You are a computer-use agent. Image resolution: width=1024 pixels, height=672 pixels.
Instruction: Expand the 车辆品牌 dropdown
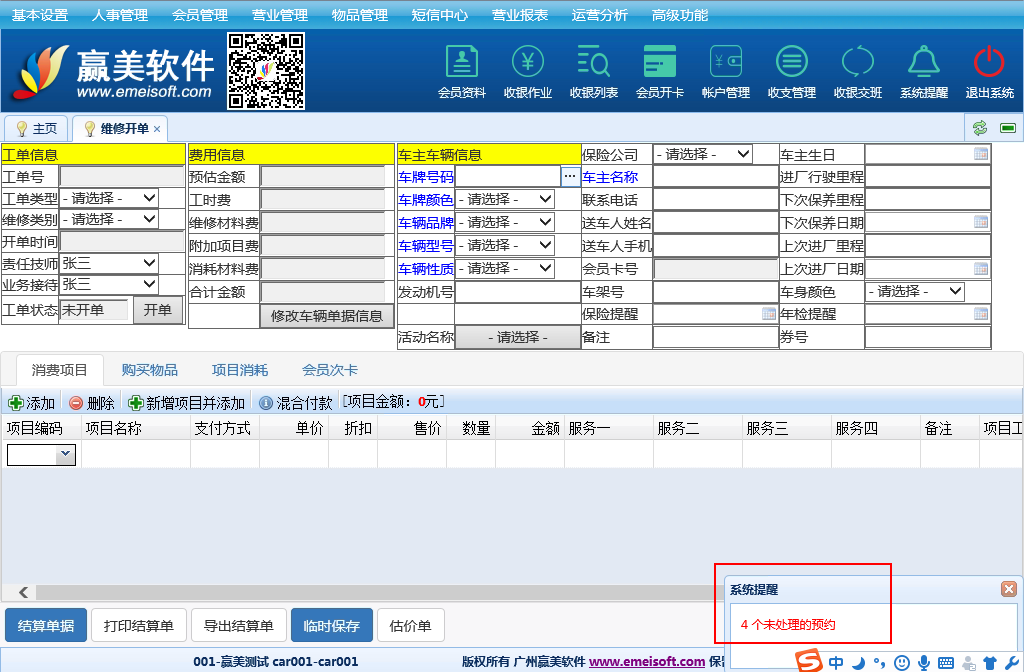click(x=504, y=222)
